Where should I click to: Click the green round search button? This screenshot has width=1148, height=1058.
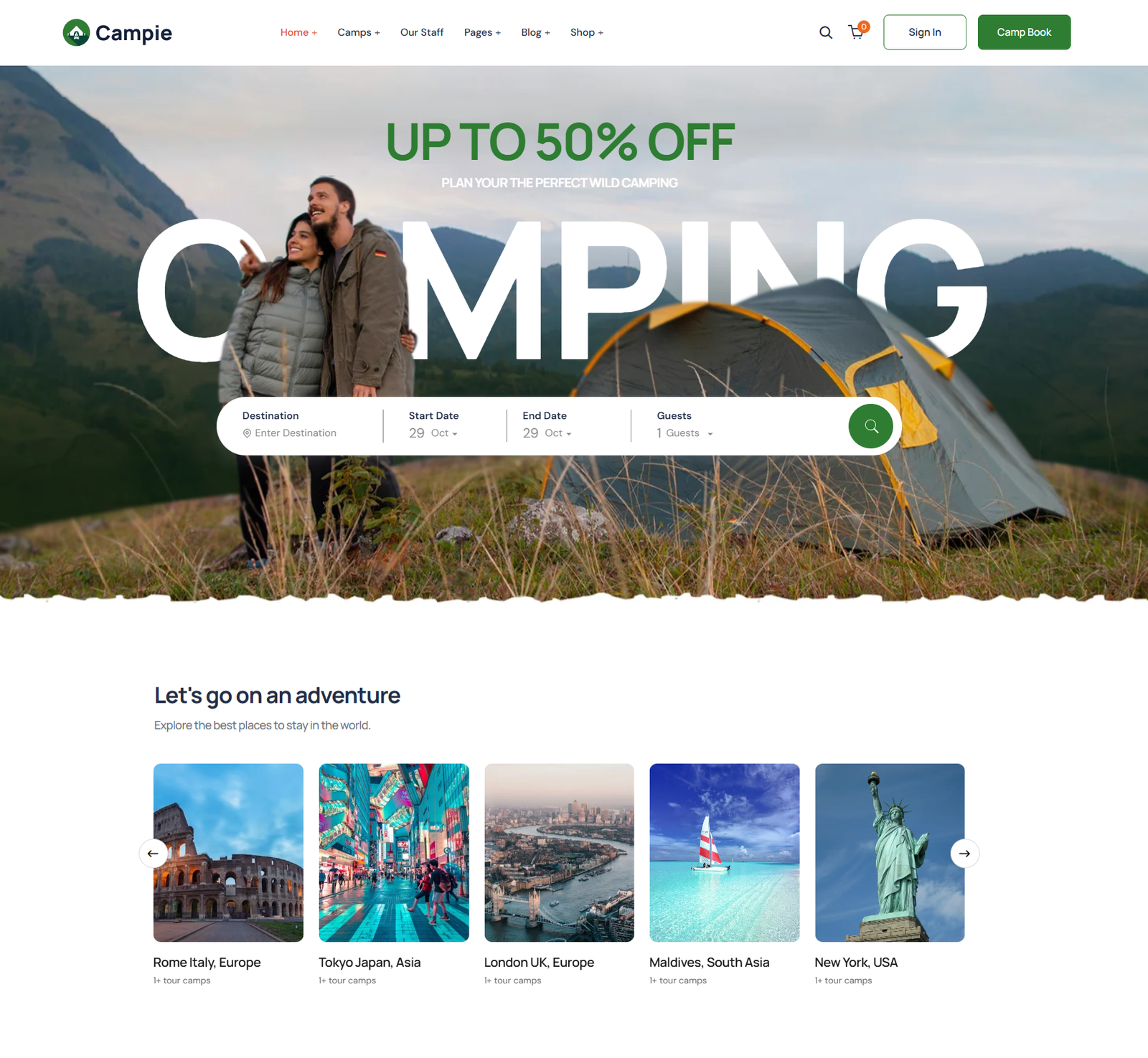coord(871,426)
